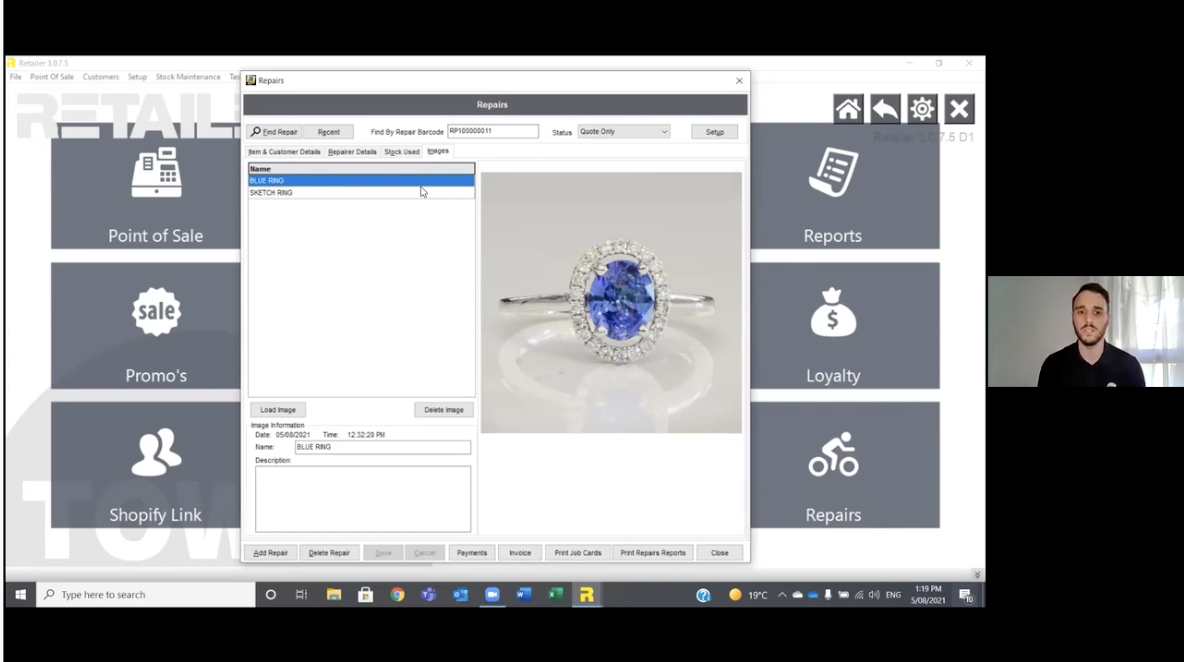The image size is (1184, 662).
Task: Open the Reports clipboard icon
Action: pos(833,172)
